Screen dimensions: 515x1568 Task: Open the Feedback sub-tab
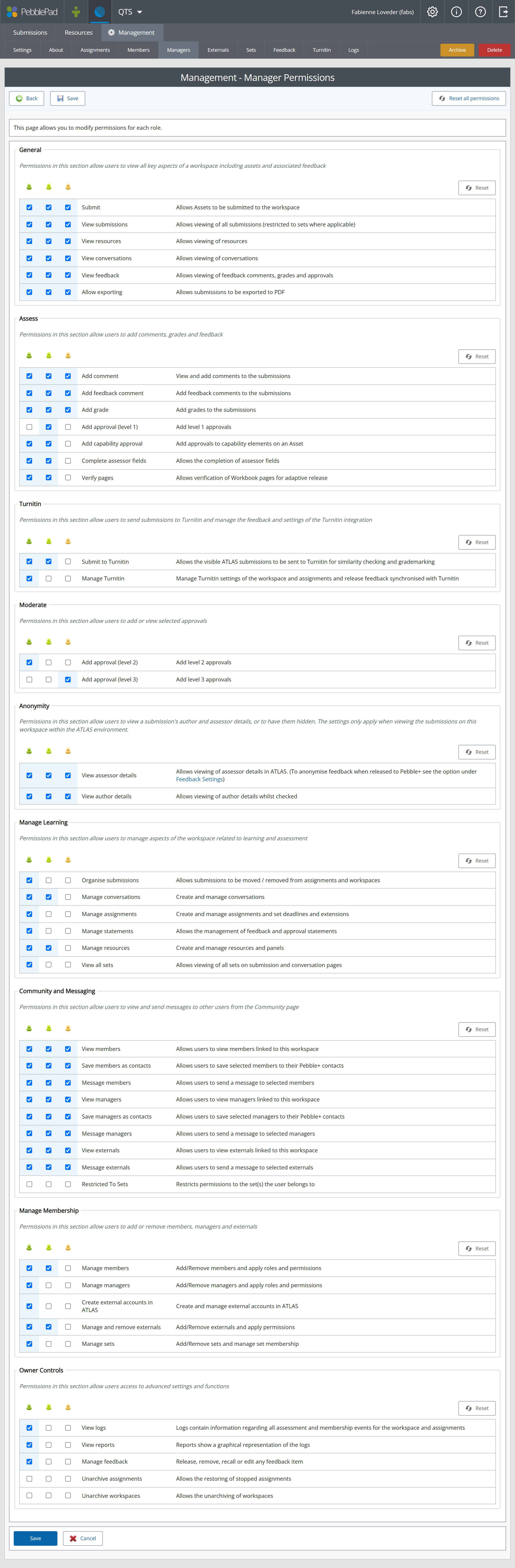point(284,50)
